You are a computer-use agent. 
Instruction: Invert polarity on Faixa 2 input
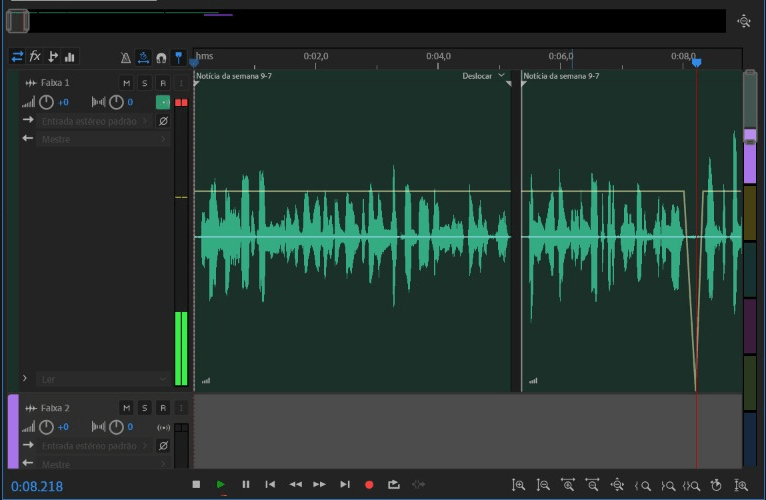pyautogui.click(x=163, y=445)
